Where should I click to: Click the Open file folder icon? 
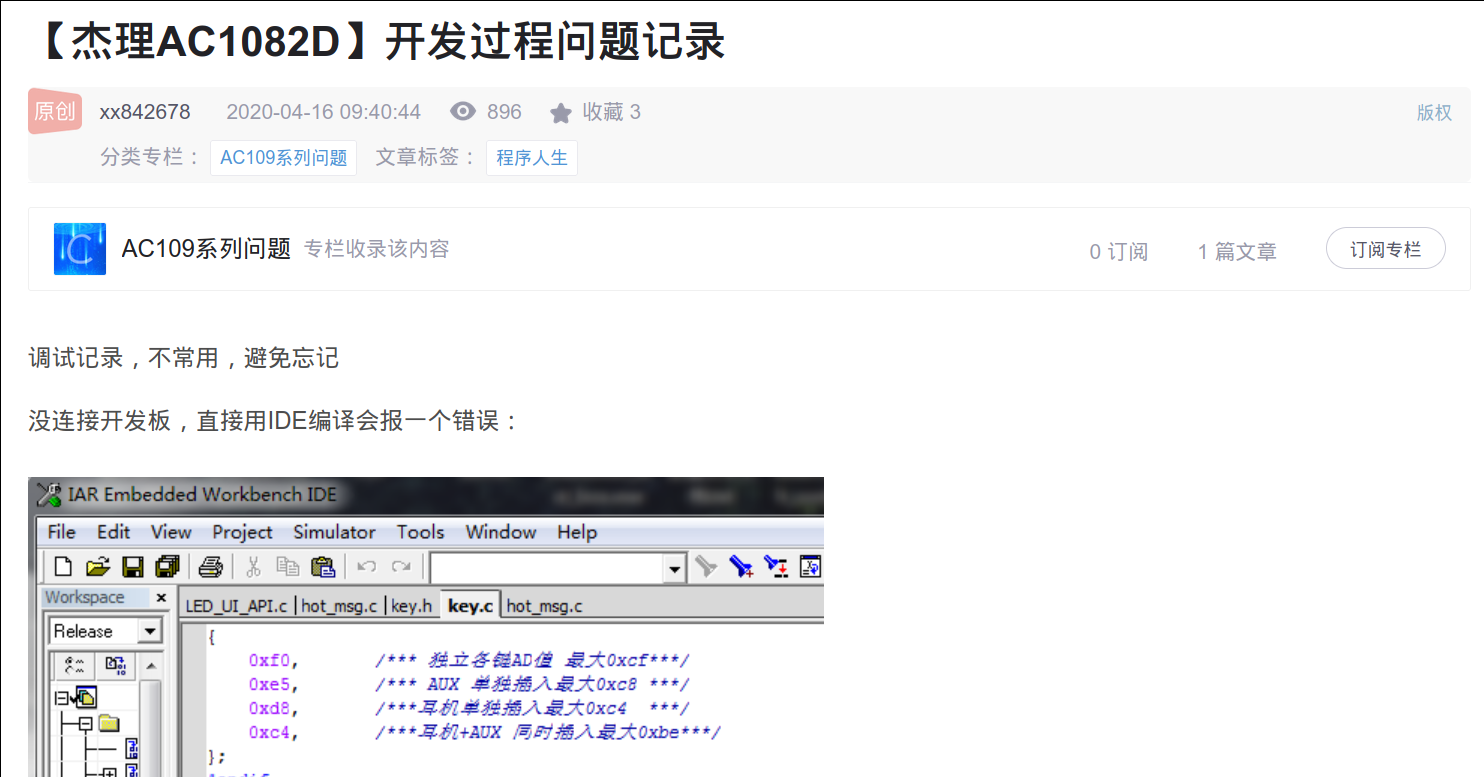coord(97,567)
